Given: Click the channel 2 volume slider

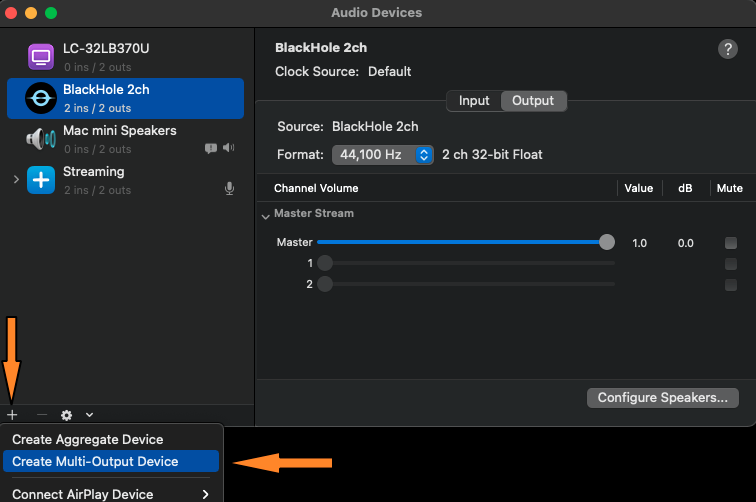Looking at the screenshot, I should (x=466, y=284).
